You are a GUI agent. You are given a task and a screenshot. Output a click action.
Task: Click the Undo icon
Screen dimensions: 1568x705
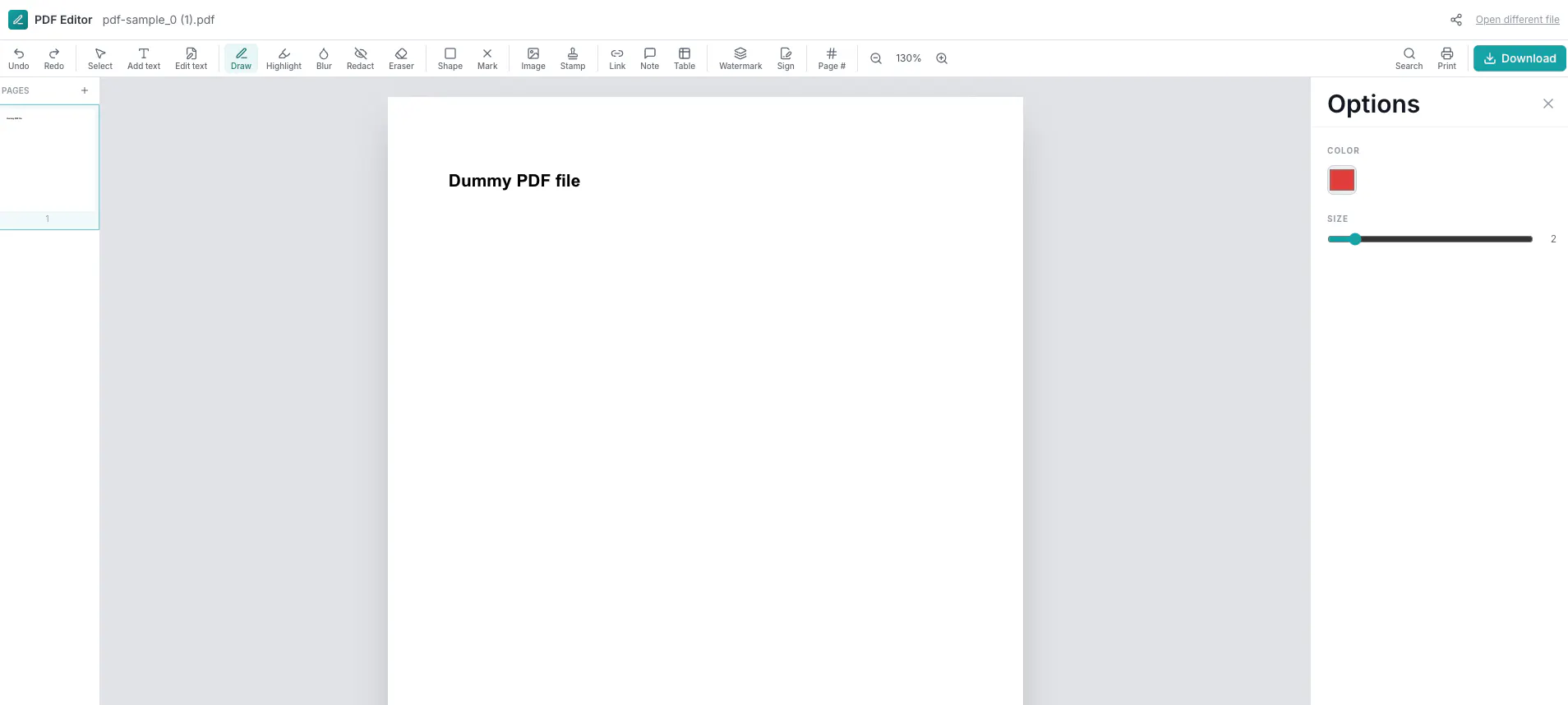18,58
